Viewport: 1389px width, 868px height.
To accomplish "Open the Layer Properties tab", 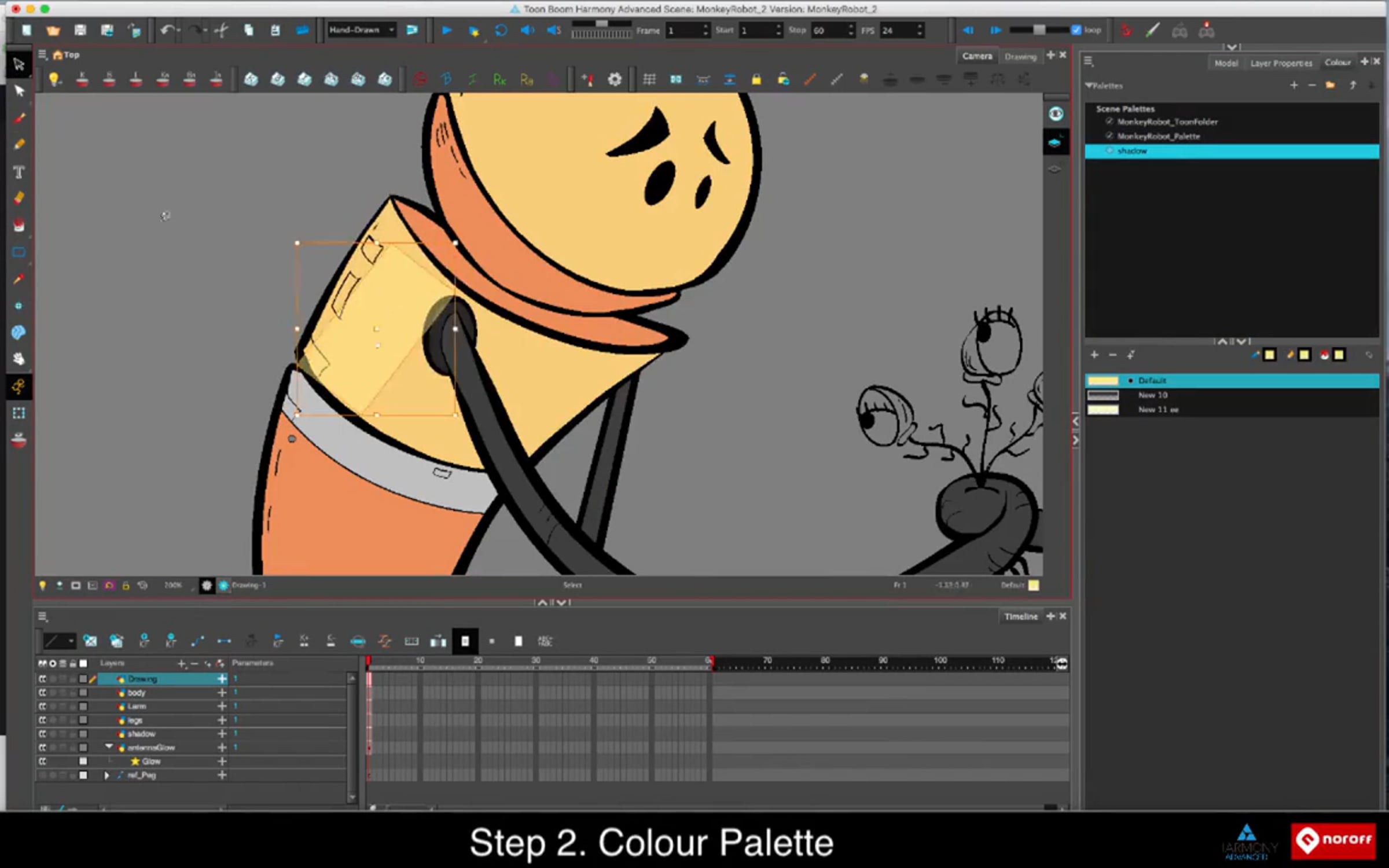I will point(1281,63).
